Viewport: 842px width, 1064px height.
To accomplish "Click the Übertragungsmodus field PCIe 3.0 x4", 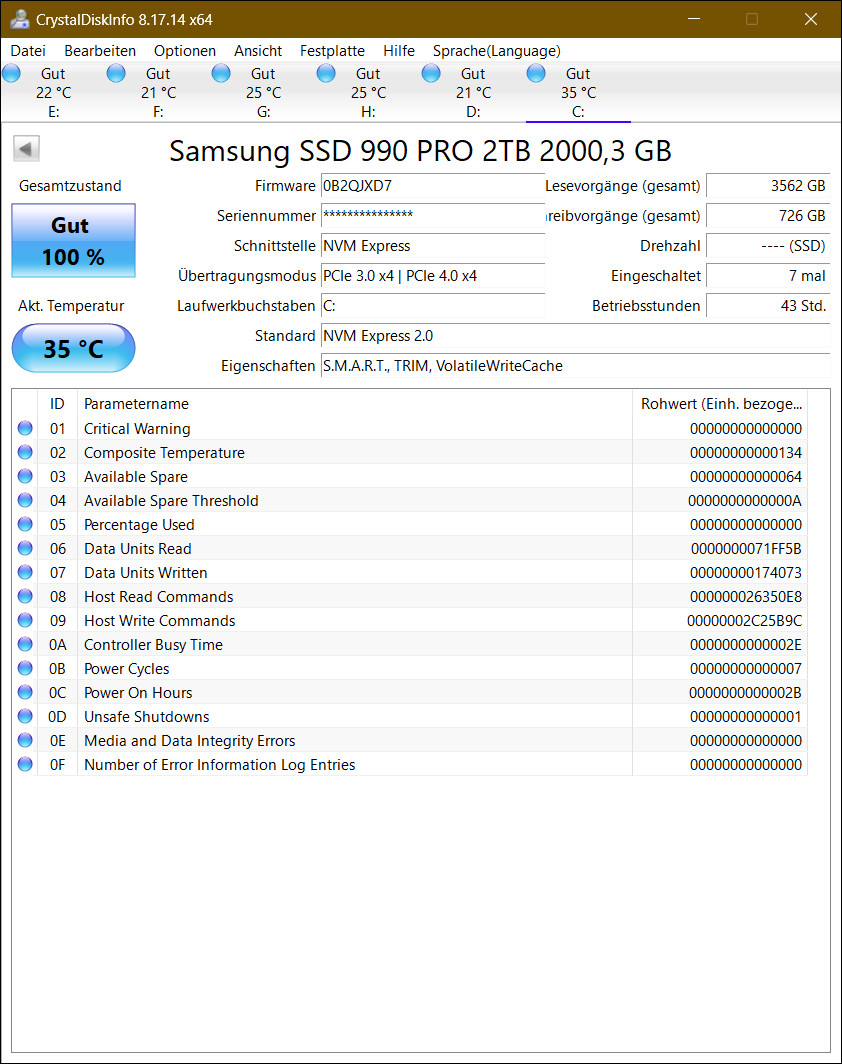I will [433, 276].
